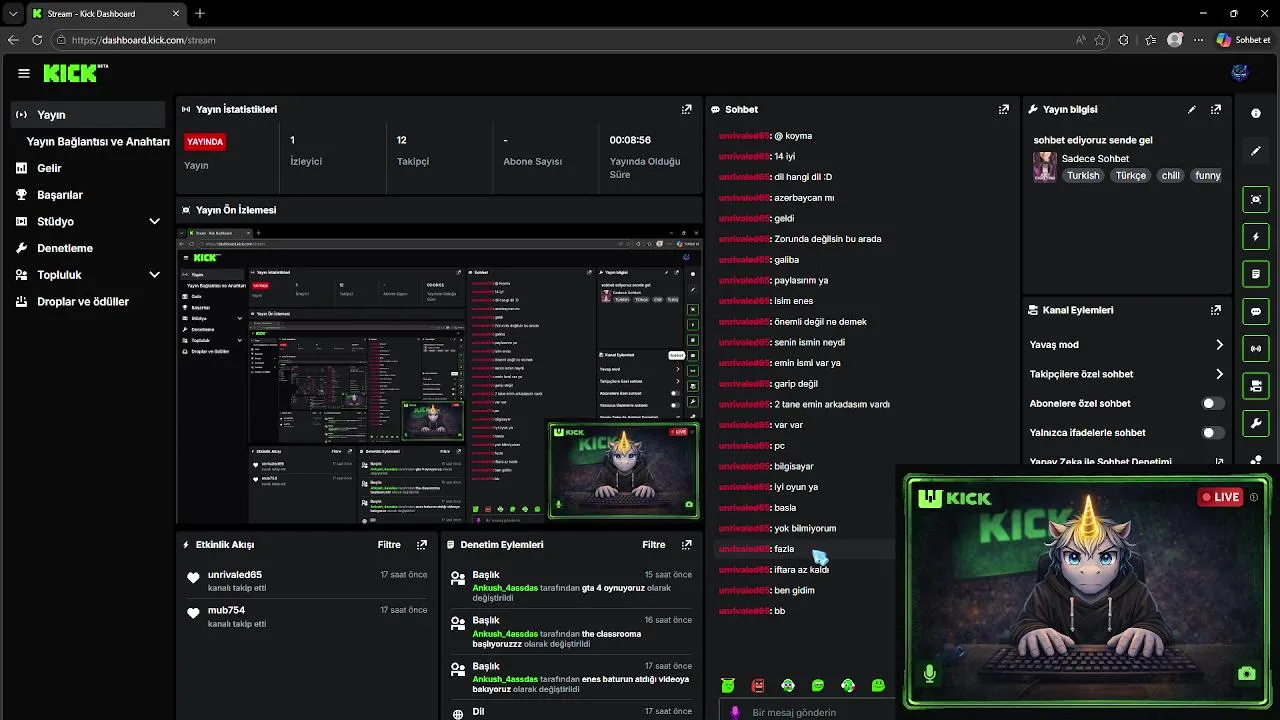Viewport: 1280px width, 720px height.
Task: Open a new browser tab
Action: pyautogui.click(x=200, y=14)
